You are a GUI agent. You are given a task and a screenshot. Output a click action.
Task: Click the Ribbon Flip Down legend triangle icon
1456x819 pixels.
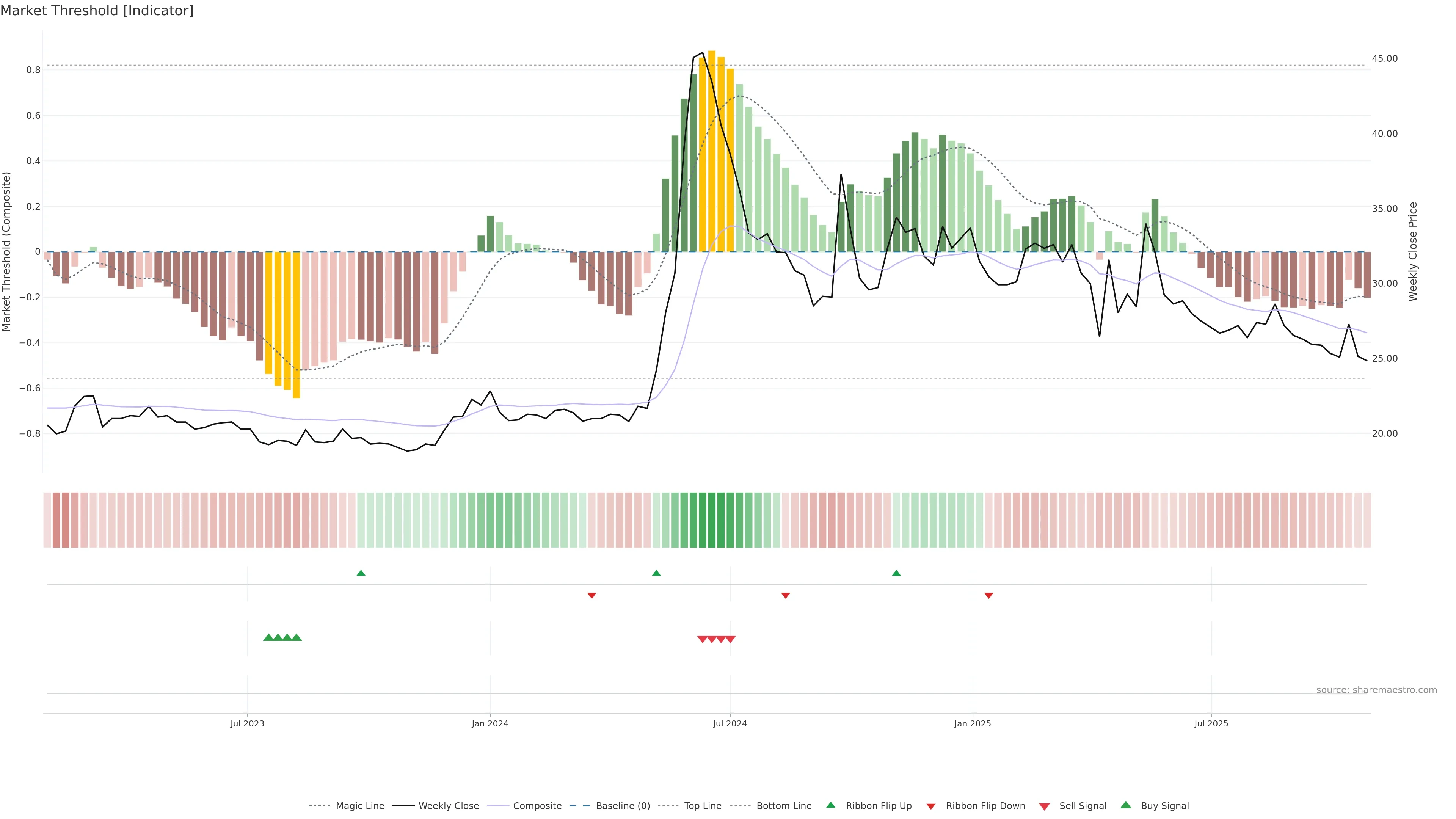(x=931, y=806)
